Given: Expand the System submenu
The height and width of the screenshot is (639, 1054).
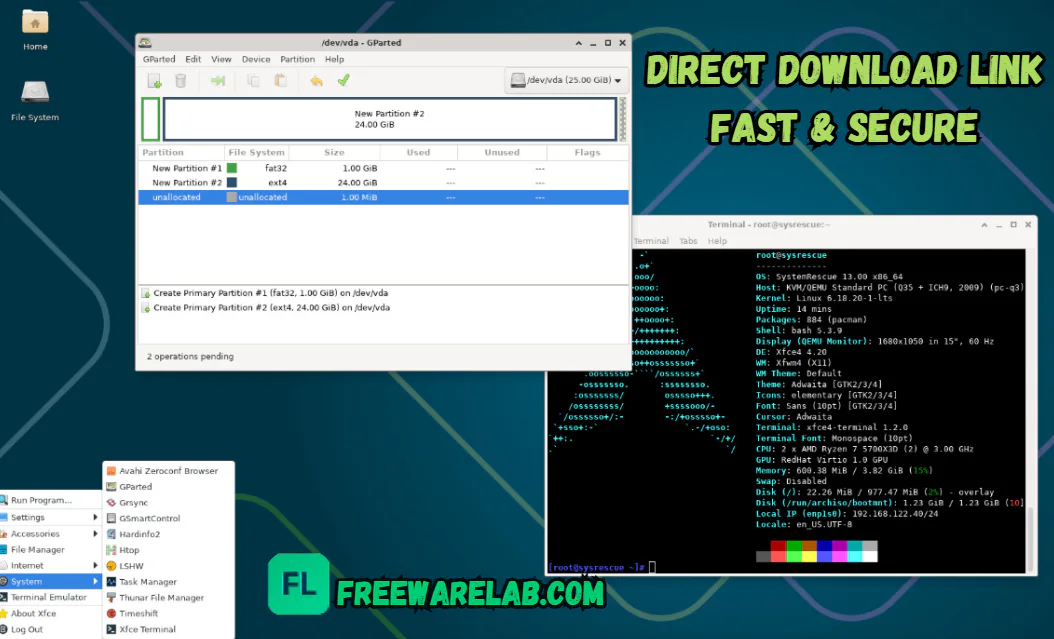Looking at the screenshot, I should (x=50, y=581).
